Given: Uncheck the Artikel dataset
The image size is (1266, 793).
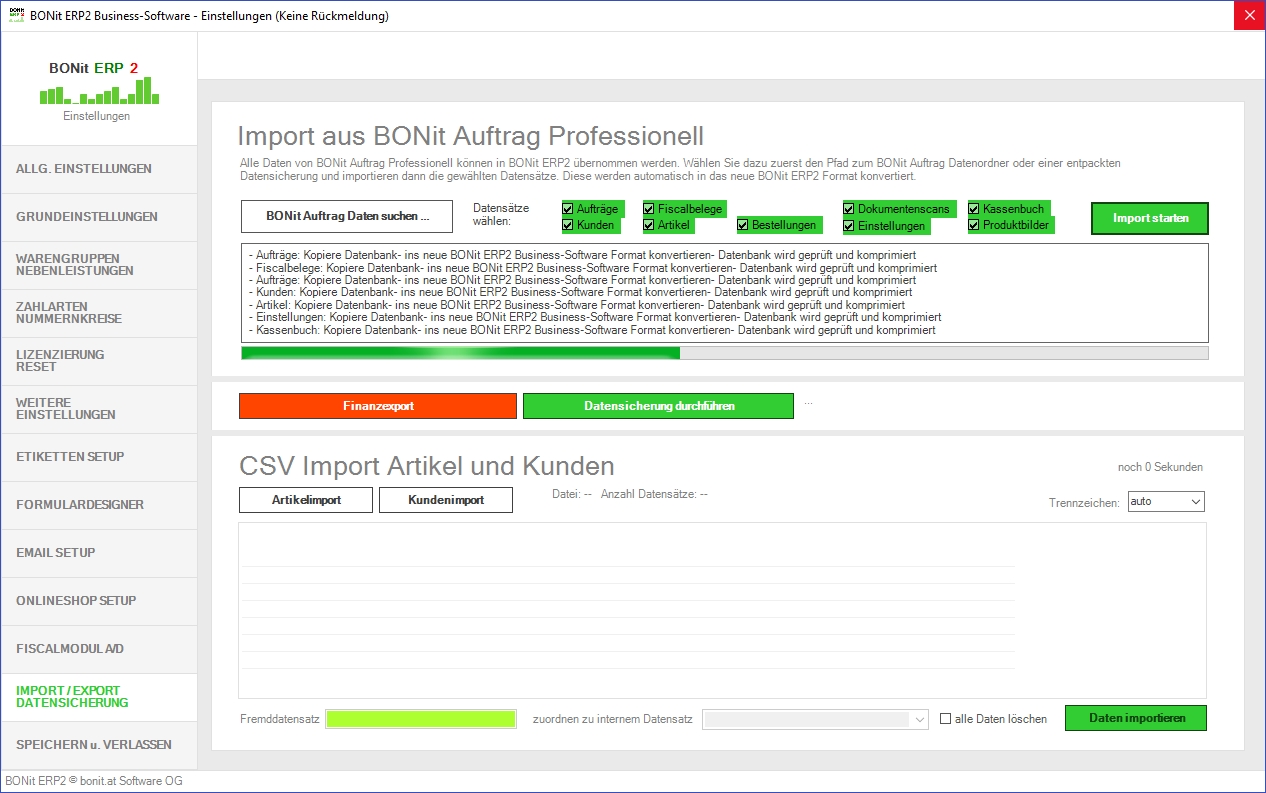Looking at the screenshot, I should click(649, 225).
